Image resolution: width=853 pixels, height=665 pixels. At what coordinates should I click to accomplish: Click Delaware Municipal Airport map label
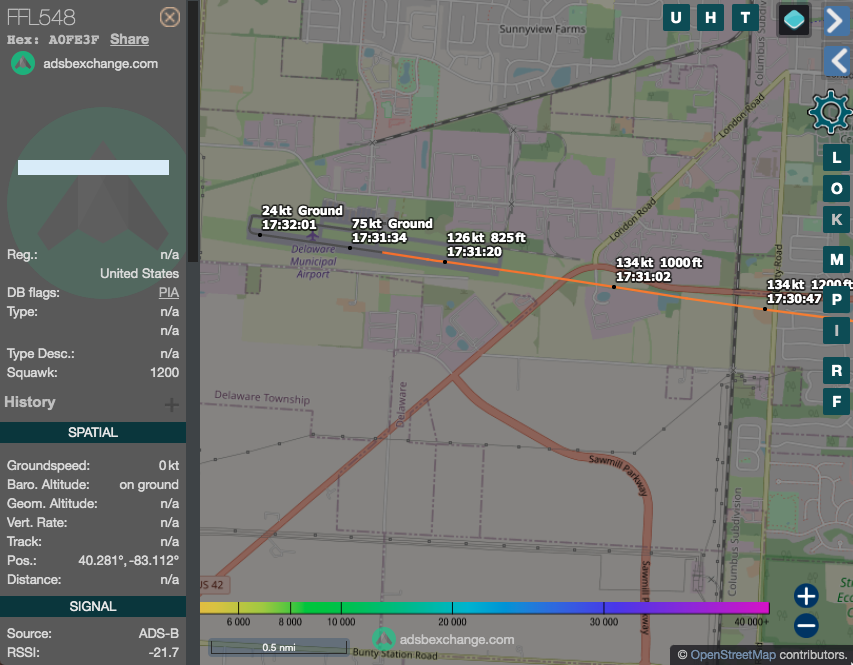coord(313,261)
